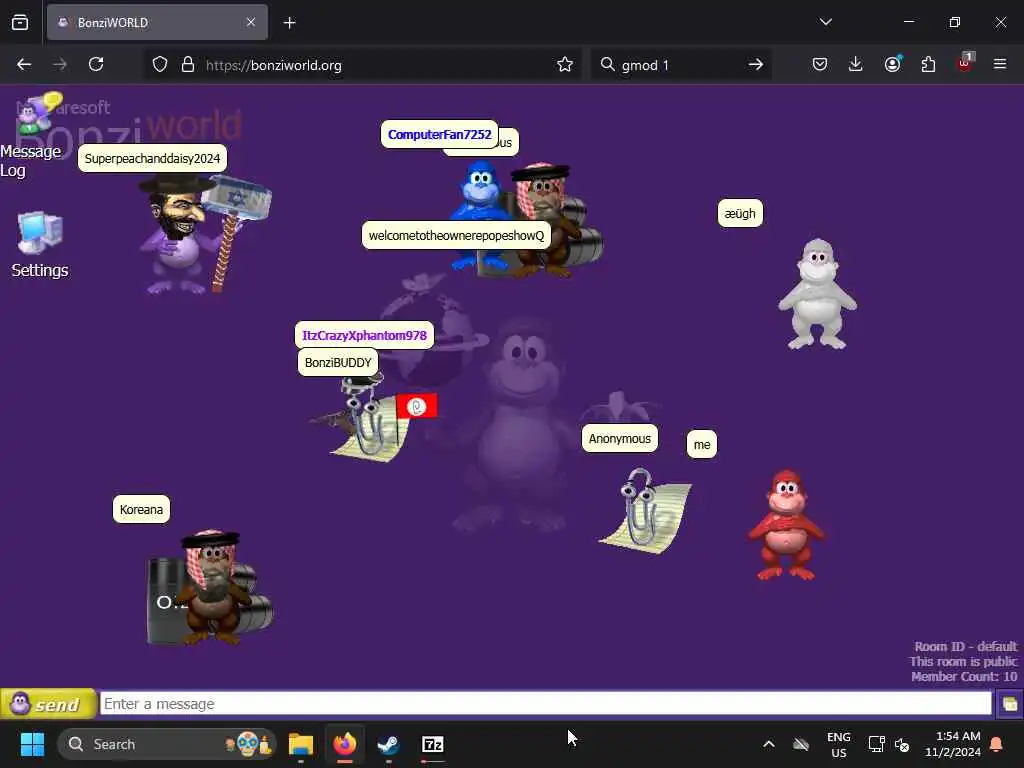Screen dimensions: 1024x768
Task: Click the cloud-slashed tray icon
Action: click(801, 744)
